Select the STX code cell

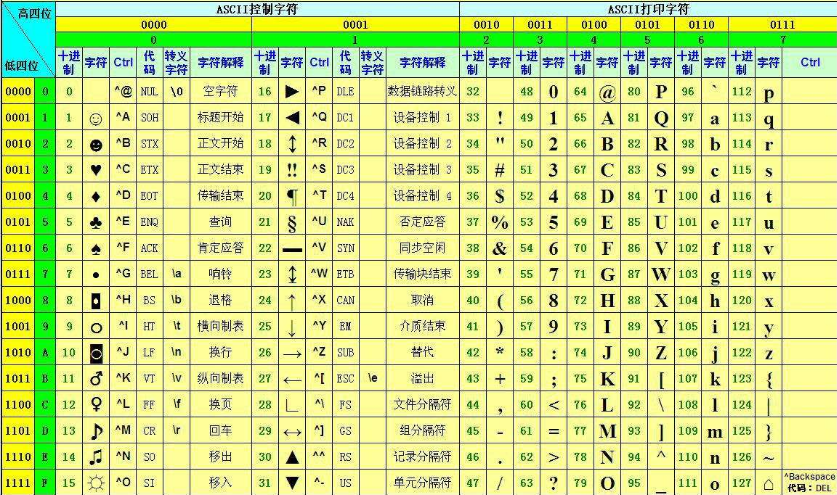pos(149,144)
